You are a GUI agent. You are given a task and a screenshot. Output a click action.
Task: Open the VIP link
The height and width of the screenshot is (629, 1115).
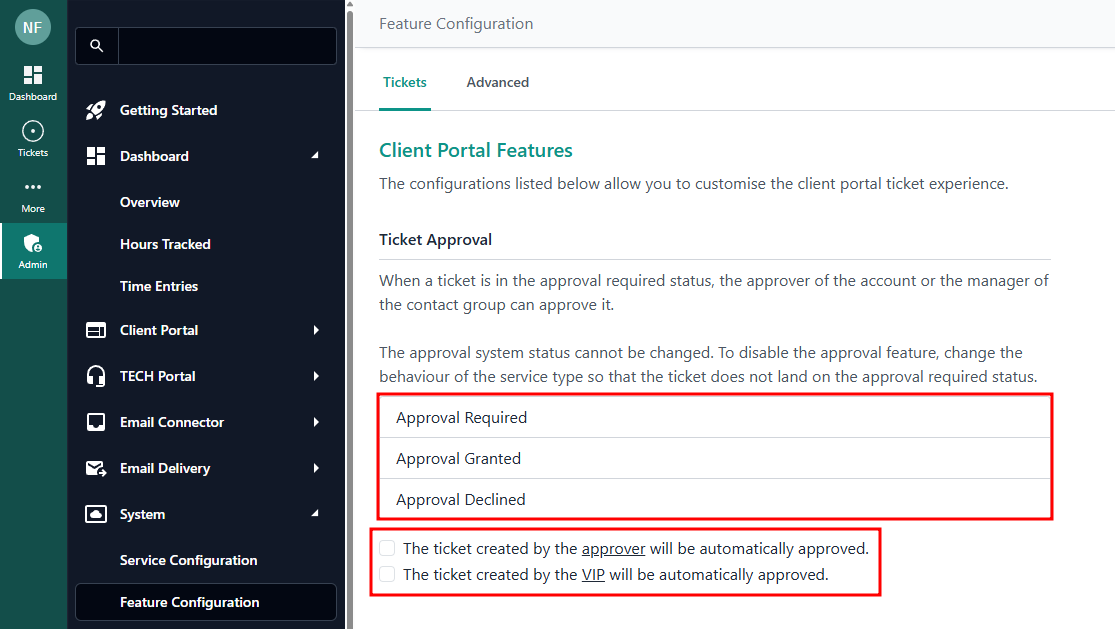pos(593,574)
